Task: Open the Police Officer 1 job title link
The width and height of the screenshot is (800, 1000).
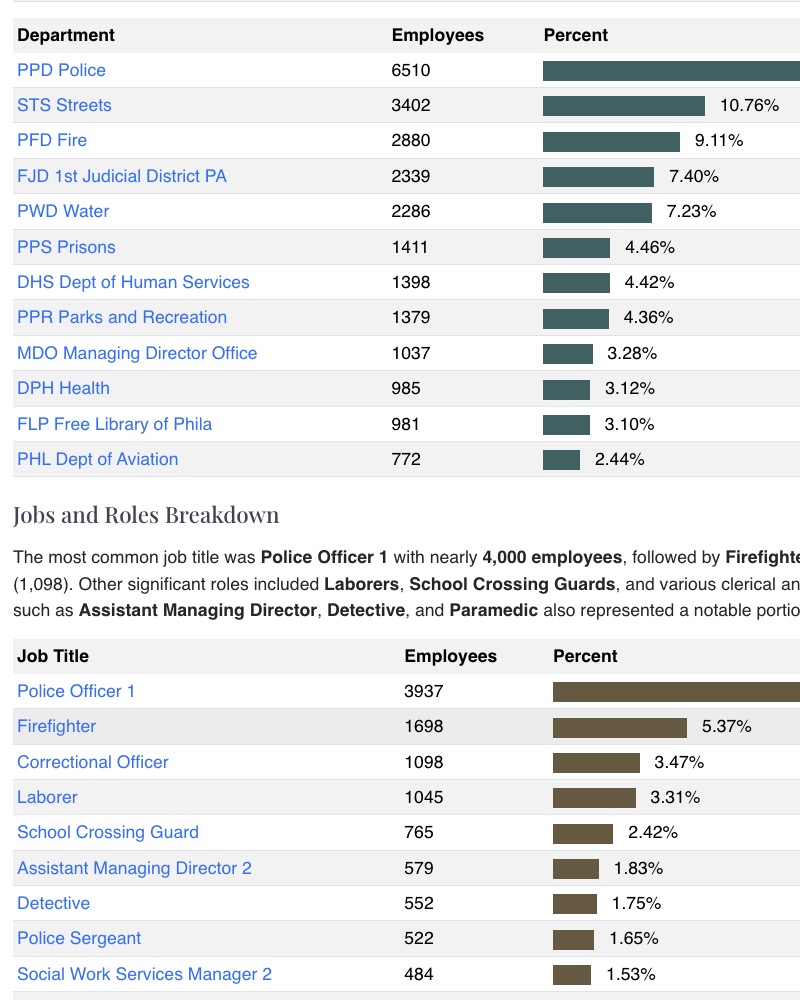Action: click(x=75, y=691)
